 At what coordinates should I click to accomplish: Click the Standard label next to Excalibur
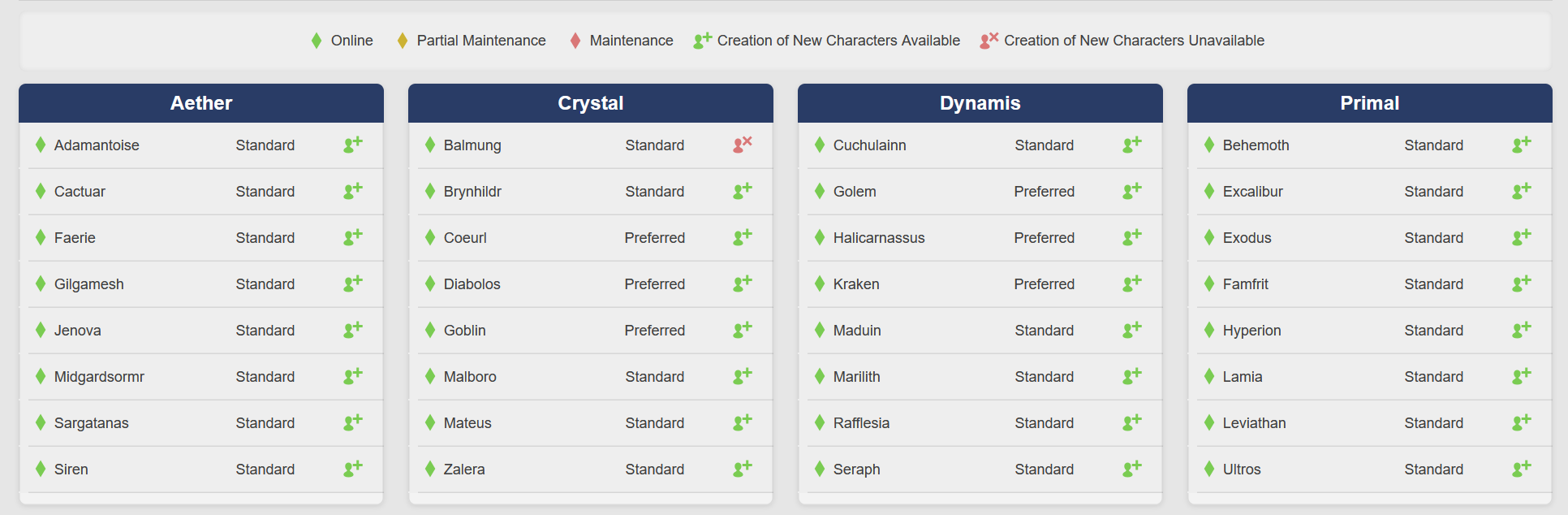click(1434, 192)
